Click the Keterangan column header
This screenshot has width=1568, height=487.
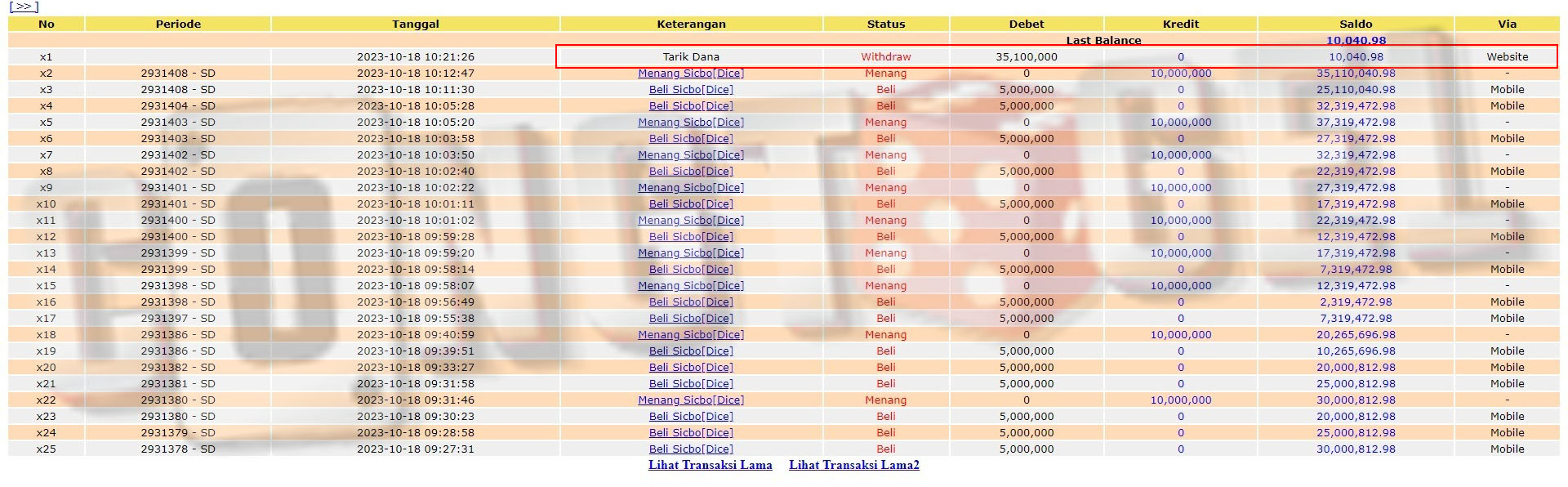click(691, 25)
